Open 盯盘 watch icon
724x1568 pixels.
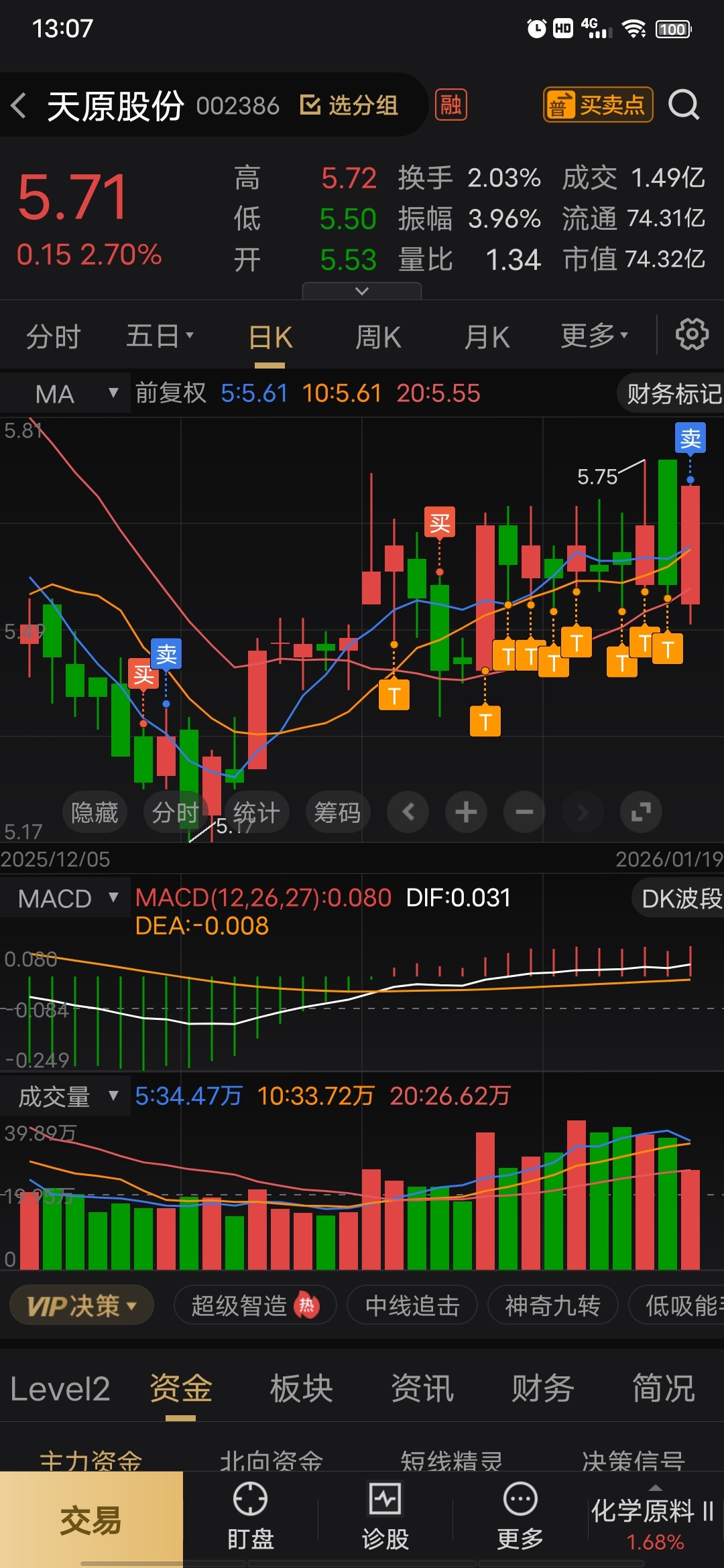pos(251,1516)
